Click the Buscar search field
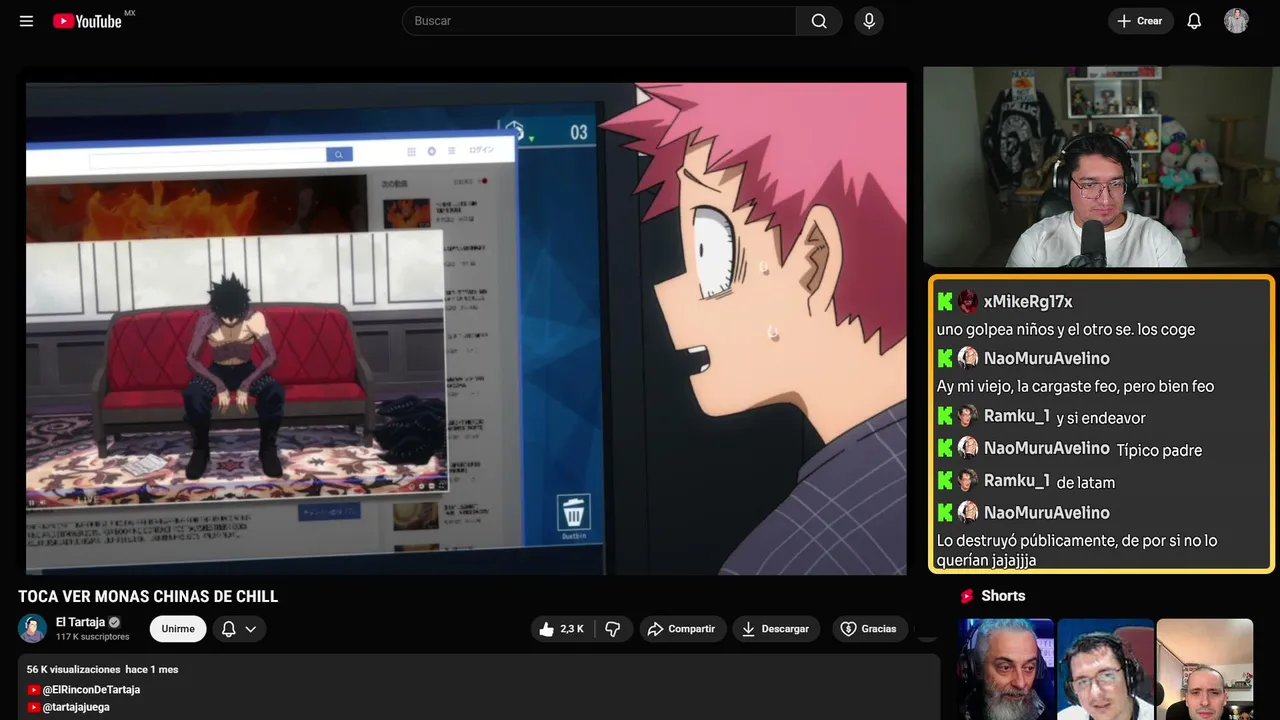1280x720 pixels. point(599,21)
